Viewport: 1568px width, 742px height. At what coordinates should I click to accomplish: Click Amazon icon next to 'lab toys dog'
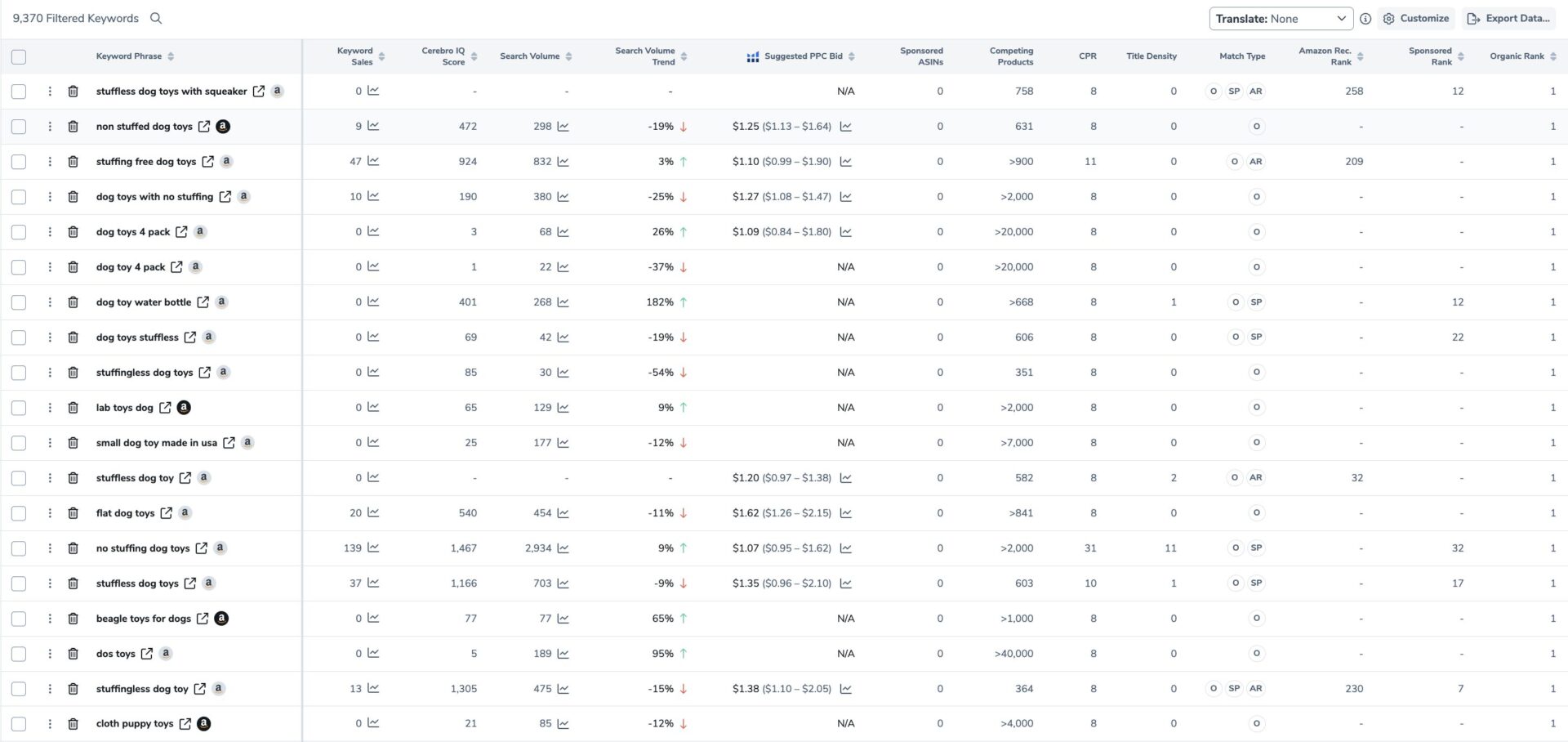184,408
